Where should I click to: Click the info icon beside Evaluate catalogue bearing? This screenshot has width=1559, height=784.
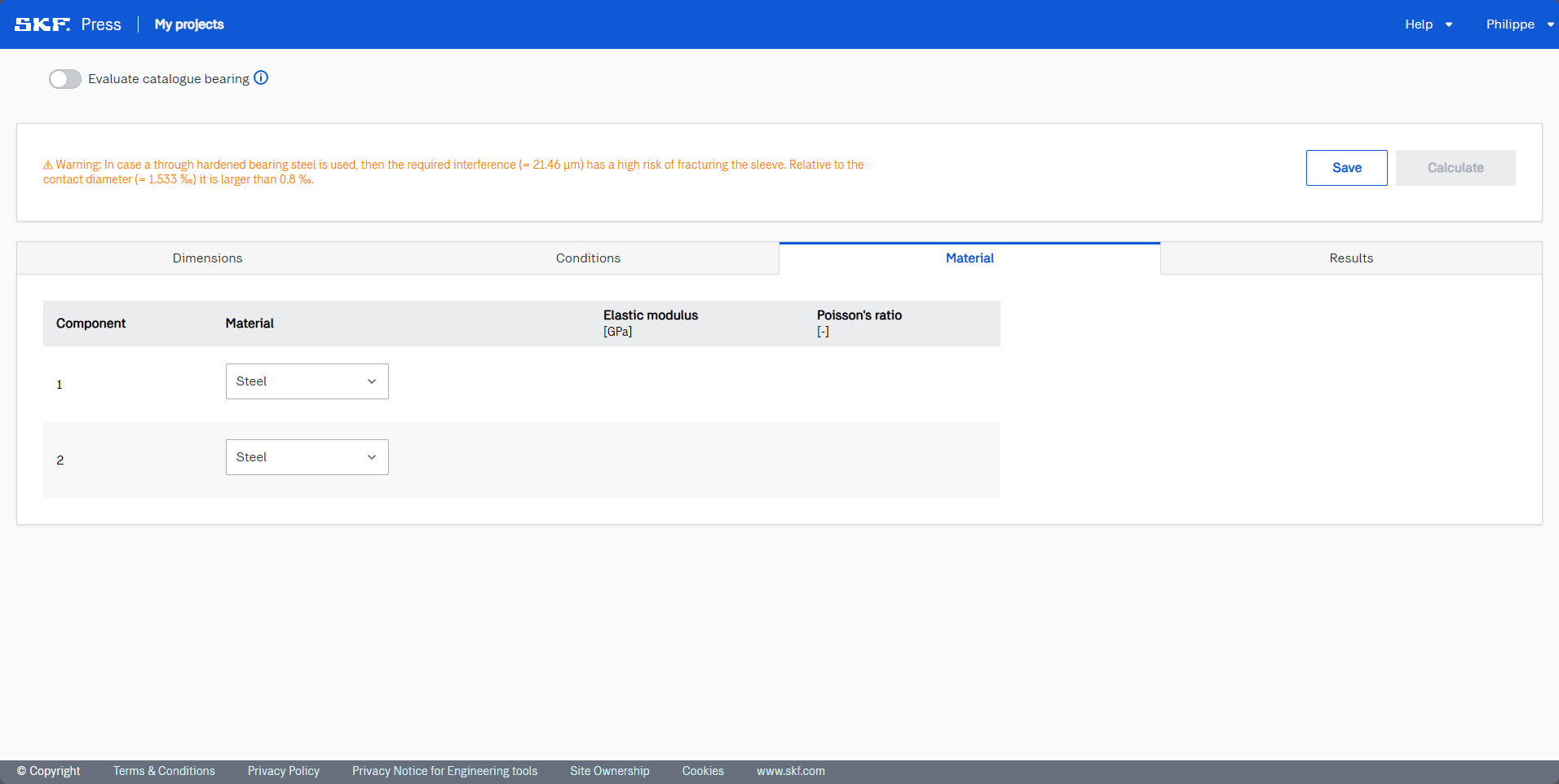[x=261, y=78]
